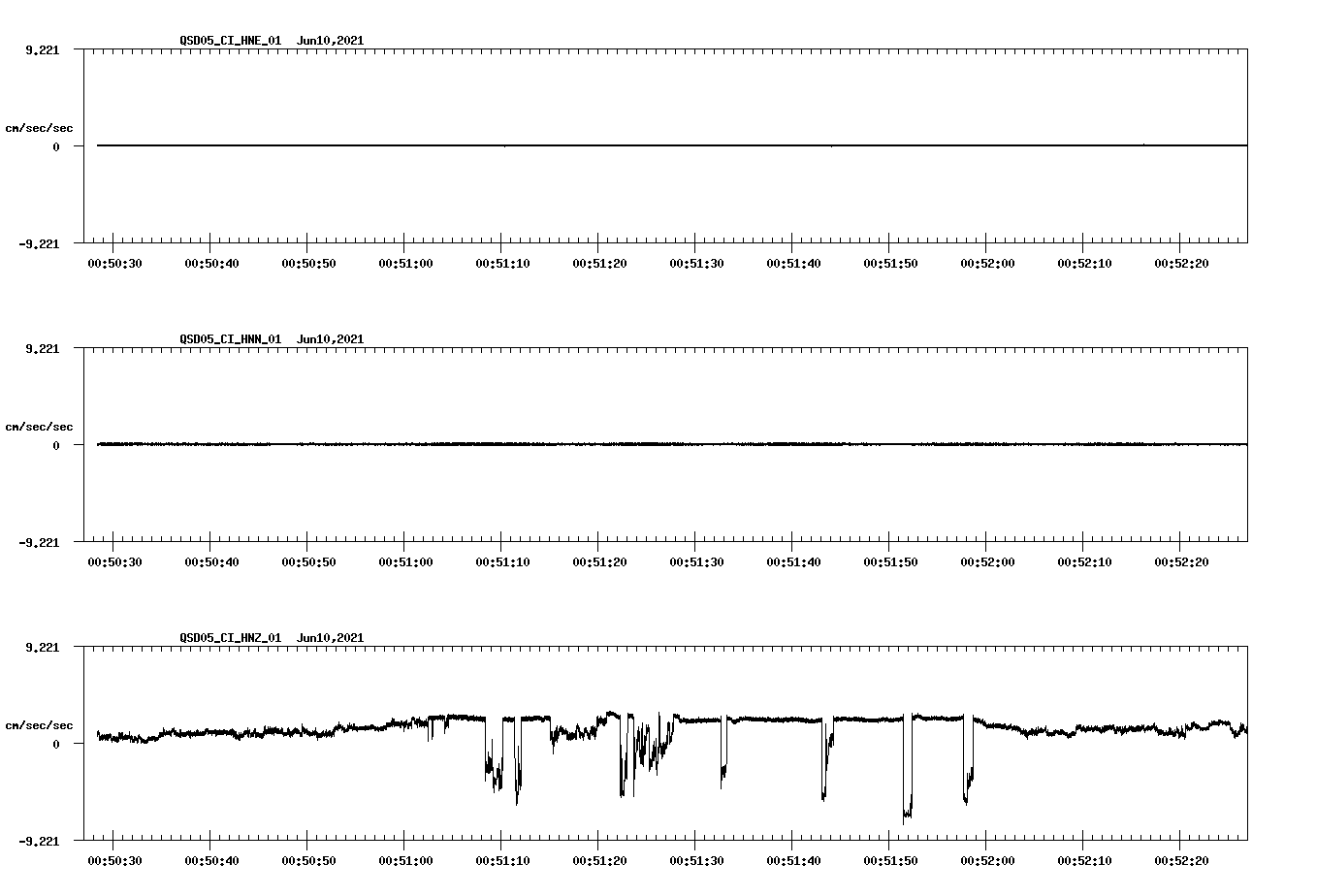1317x896 pixels.
Task: Click the 00:51:40 time label under the HNE plot
Action: click(x=793, y=264)
